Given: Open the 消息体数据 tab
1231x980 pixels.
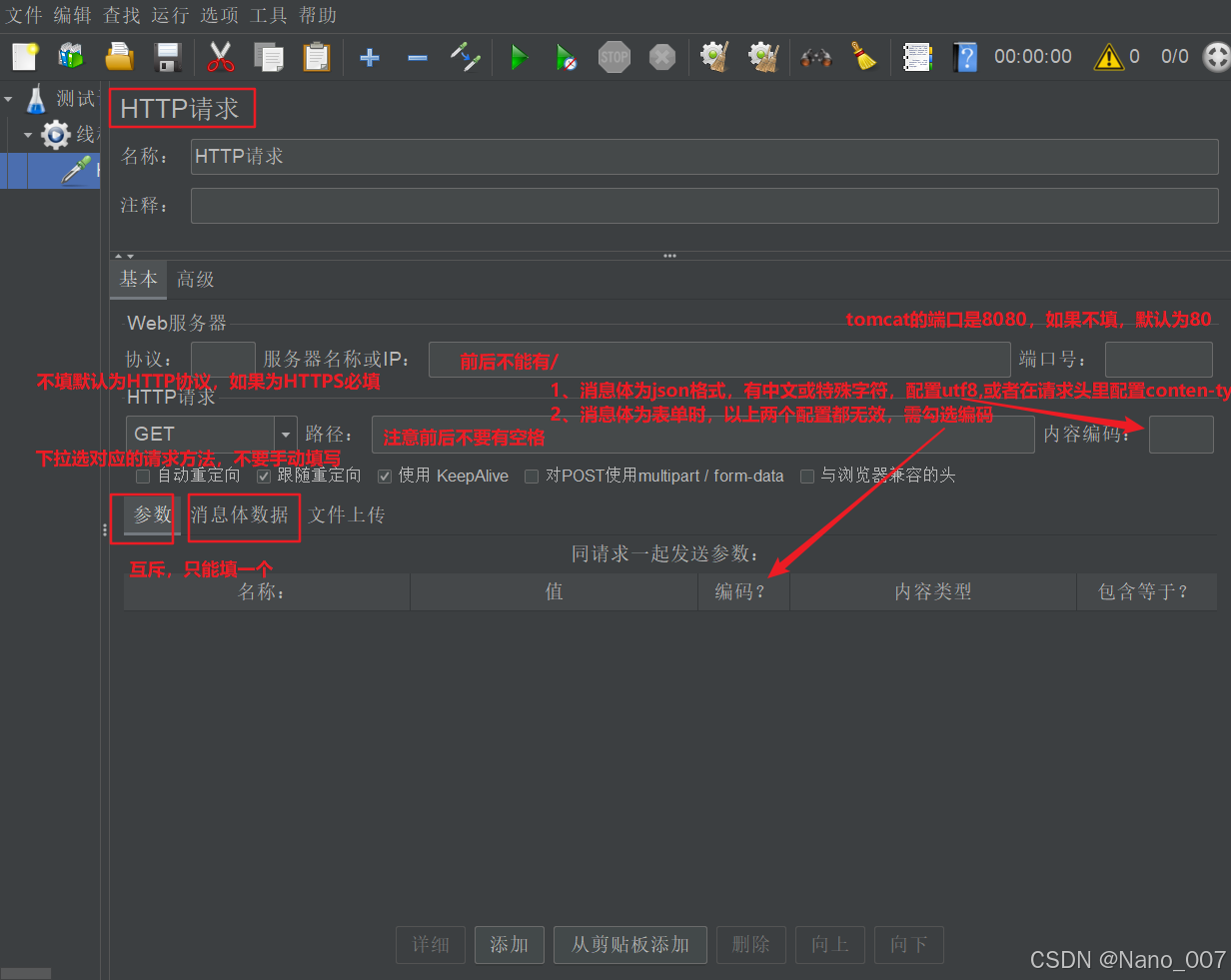Looking at the screenshot, I should [x=243, y=517].
